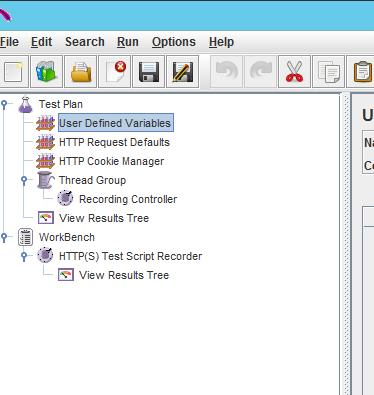Click the Cut scissors icon
374x395 pixels.
pyautogui.click(x=295, y=72)
